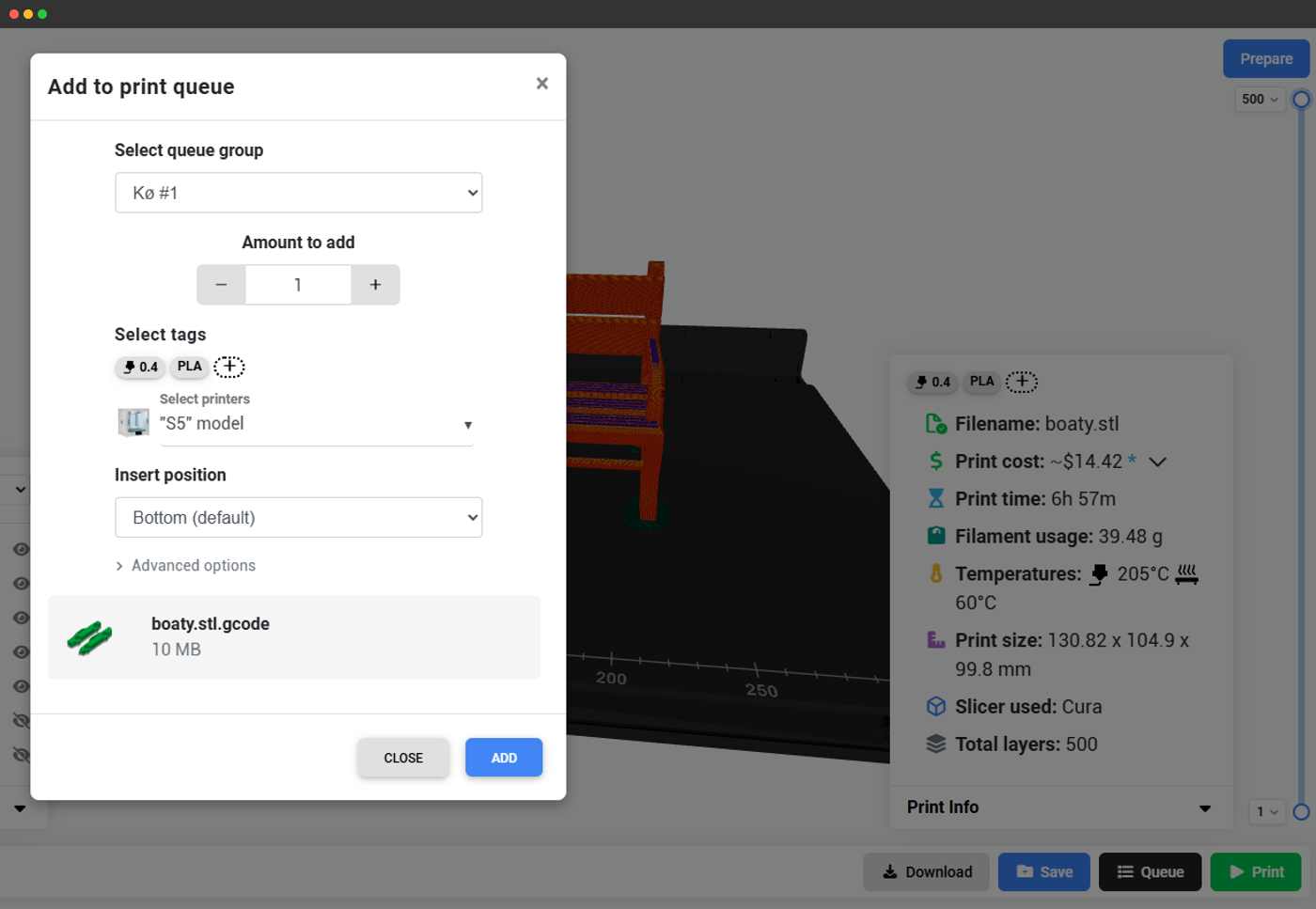Toggle the topmost eye visibility icon
1316x909 pixels.
click(x=21, y=549)
